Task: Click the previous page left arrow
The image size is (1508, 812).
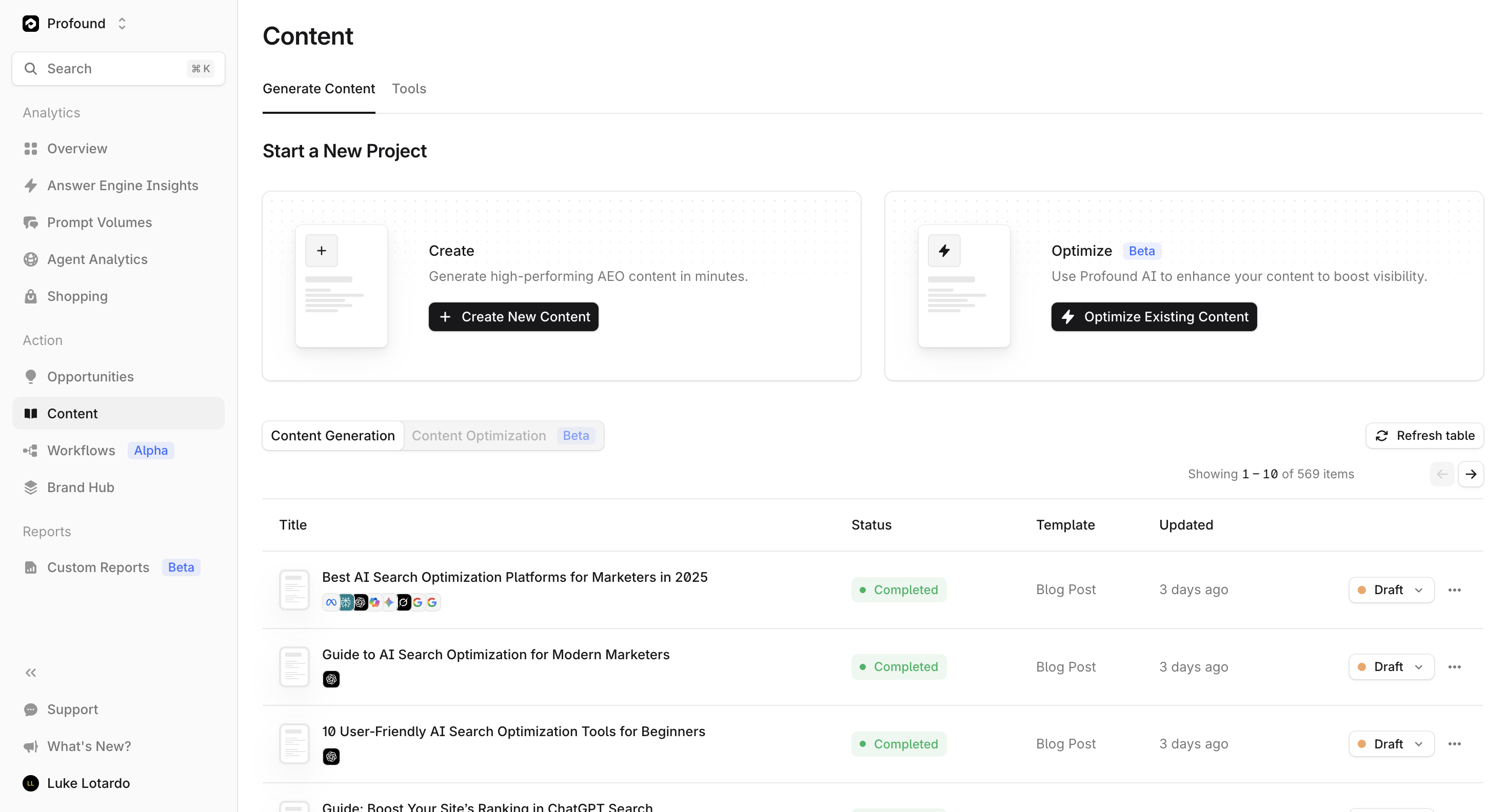Action: tap(1442, 475)
